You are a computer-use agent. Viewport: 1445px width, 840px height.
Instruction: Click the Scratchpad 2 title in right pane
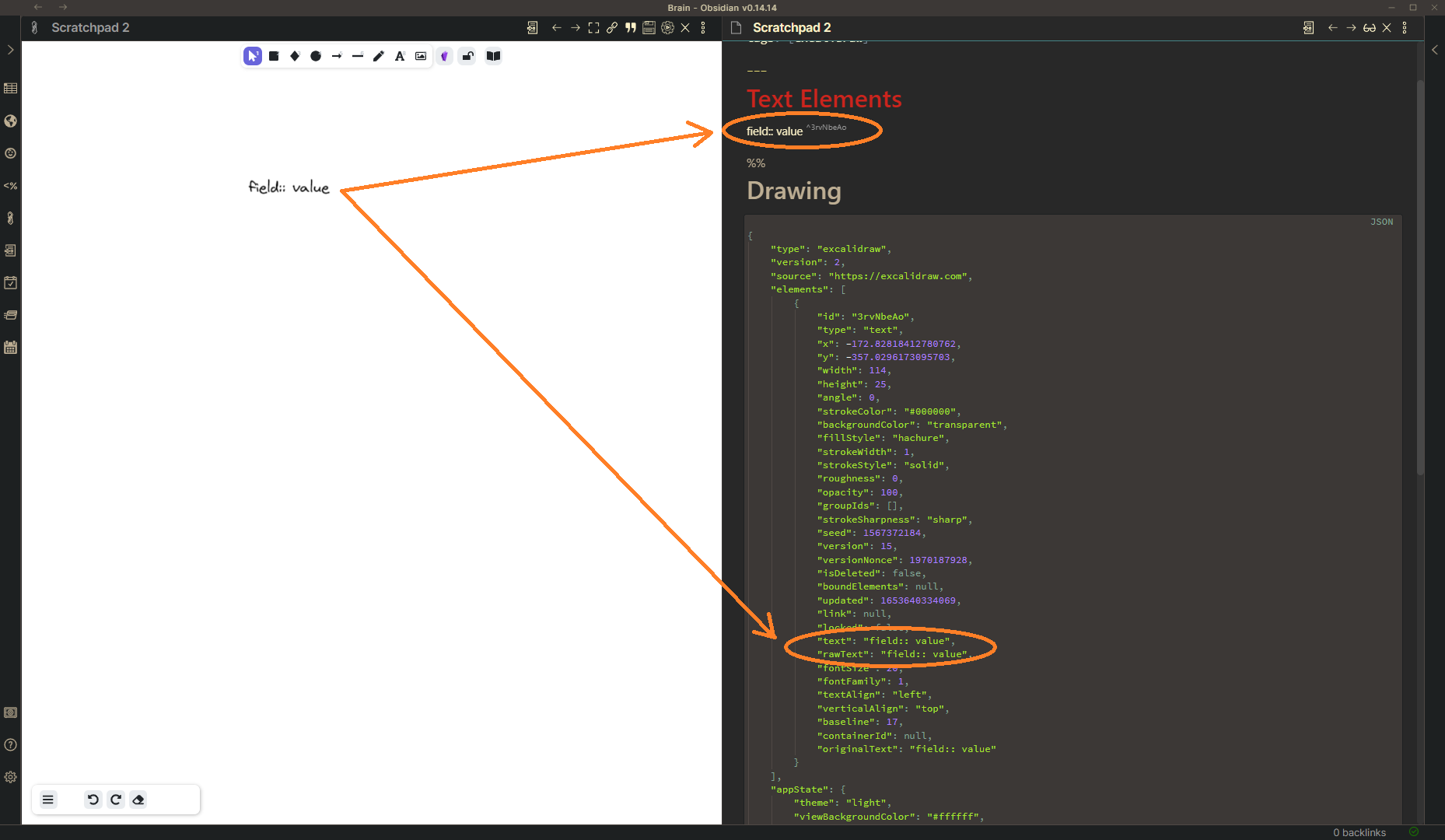(792, 27)
